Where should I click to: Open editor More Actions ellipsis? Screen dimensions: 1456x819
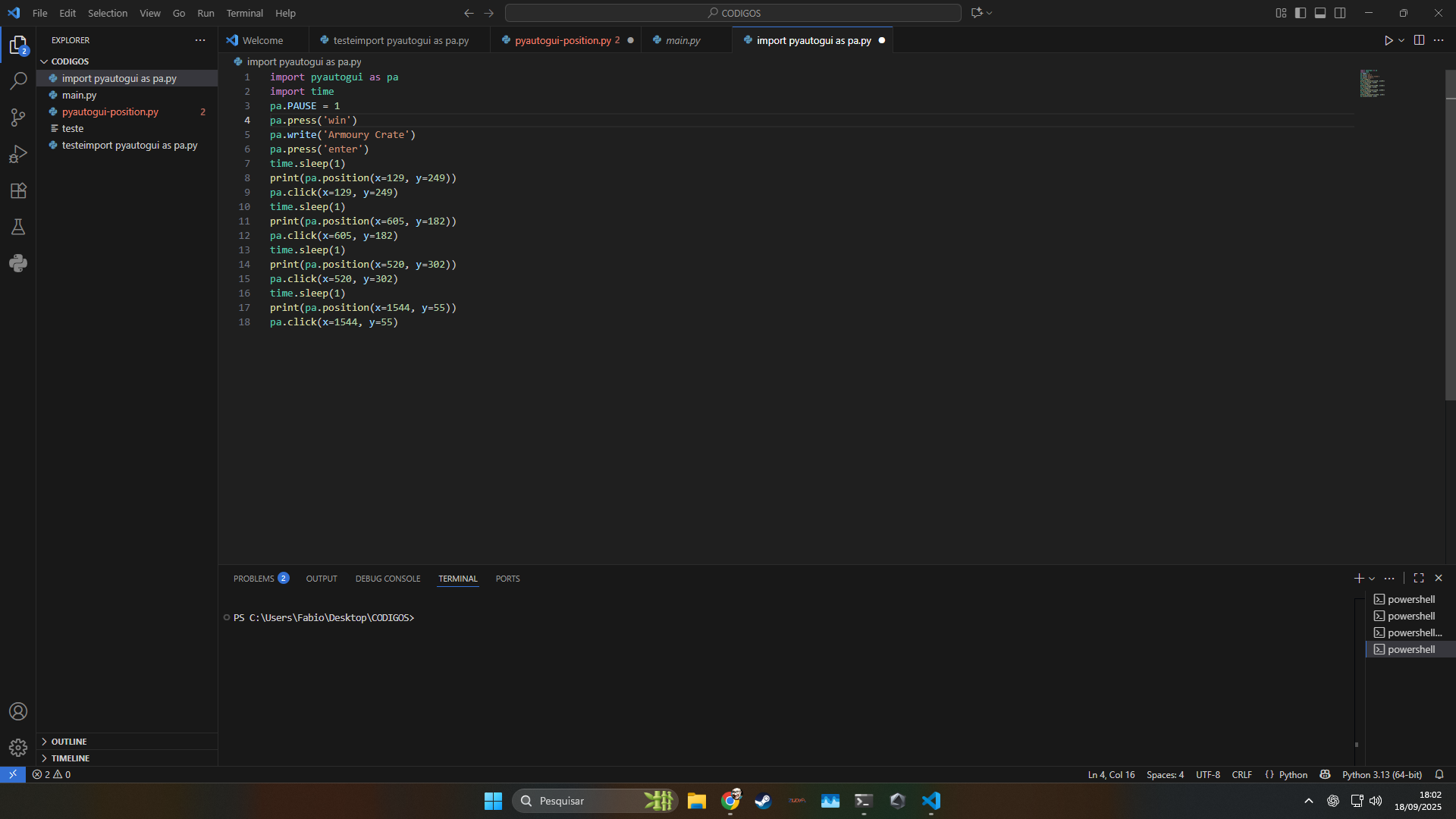tap(1439, 40)
